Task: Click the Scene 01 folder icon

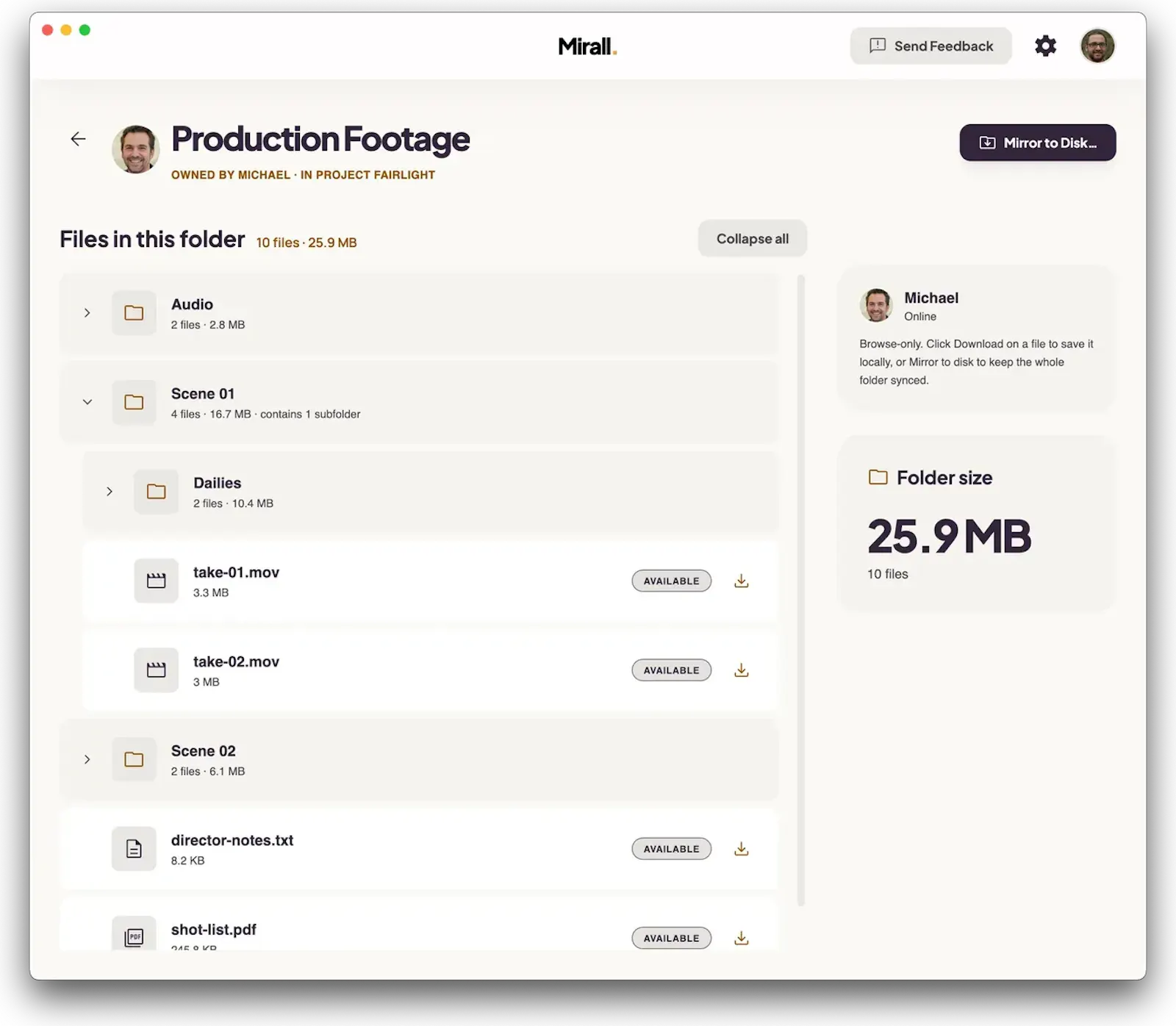Action: (x=134, y=402)
